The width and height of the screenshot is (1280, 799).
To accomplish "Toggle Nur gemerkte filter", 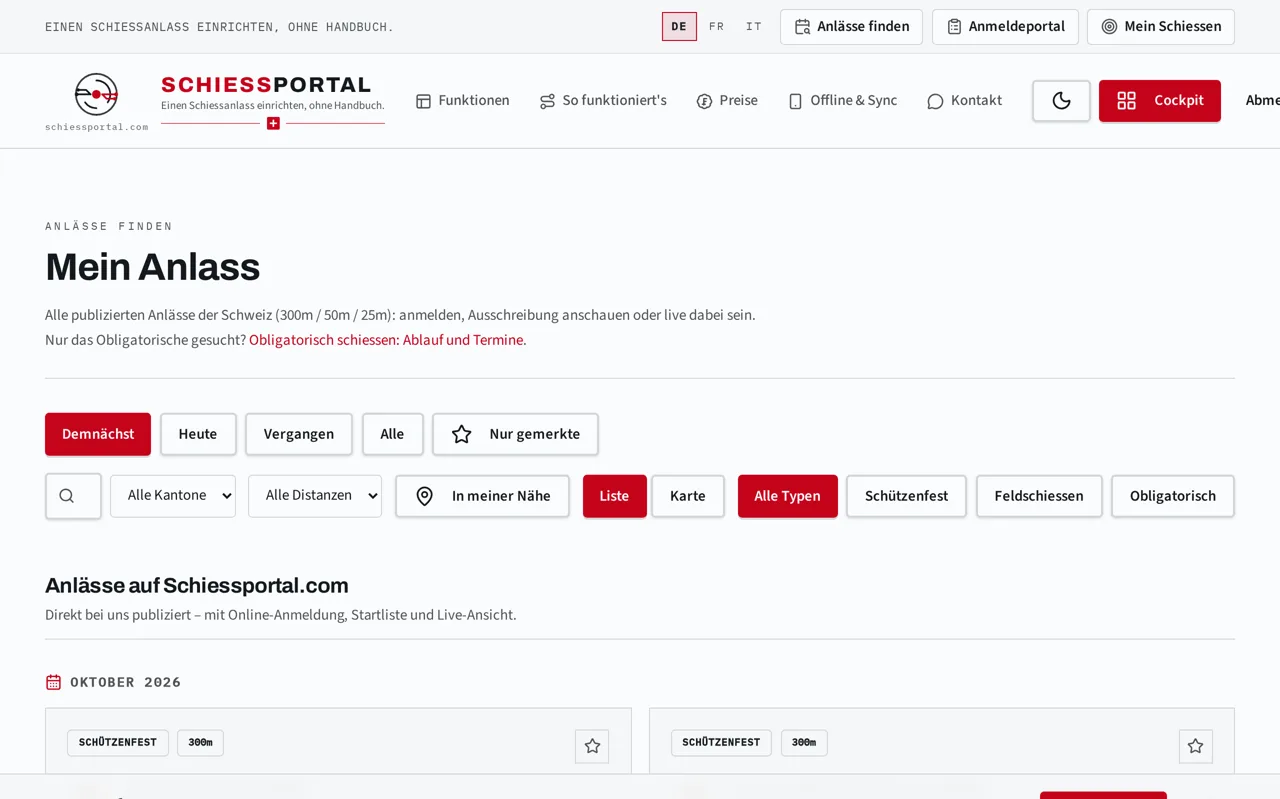I will click(x=516, y=434).
